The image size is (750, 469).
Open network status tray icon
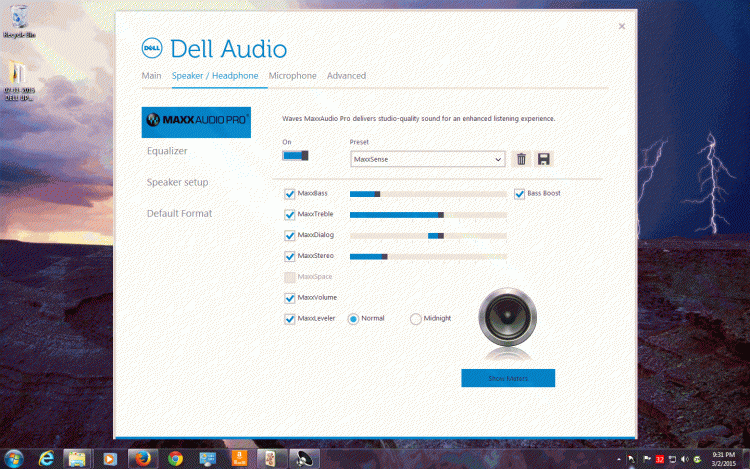pyautogui.click(x=672, y=459)
